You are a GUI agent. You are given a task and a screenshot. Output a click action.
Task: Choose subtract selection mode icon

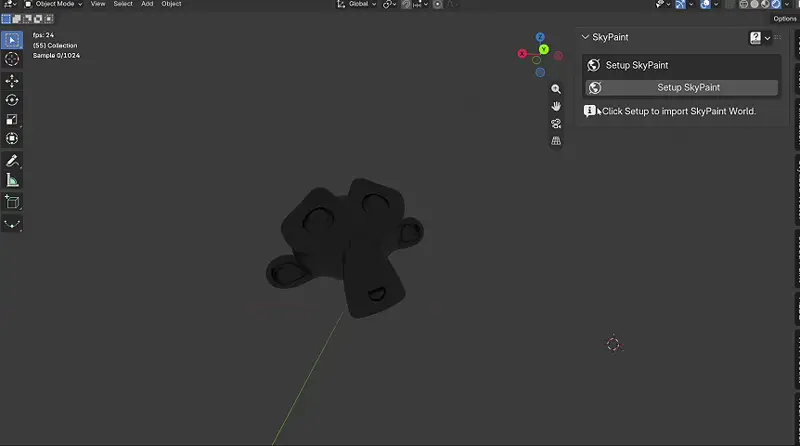[28, 19]
